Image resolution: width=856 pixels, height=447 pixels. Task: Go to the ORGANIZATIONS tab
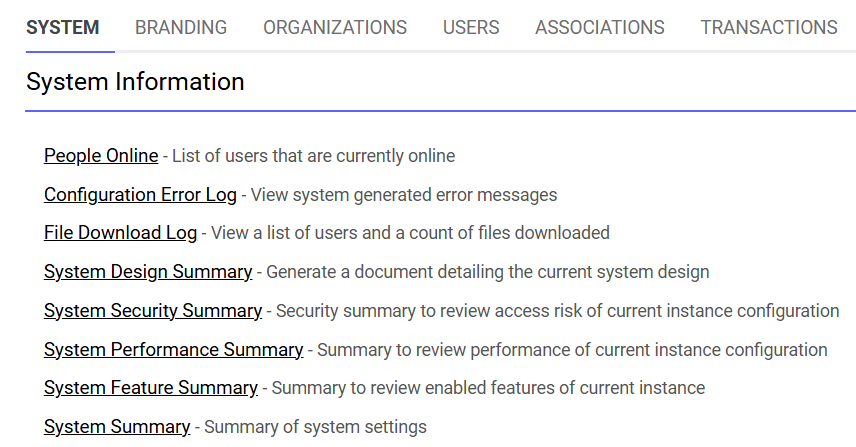pyautogui.click(x=335, y=27)
